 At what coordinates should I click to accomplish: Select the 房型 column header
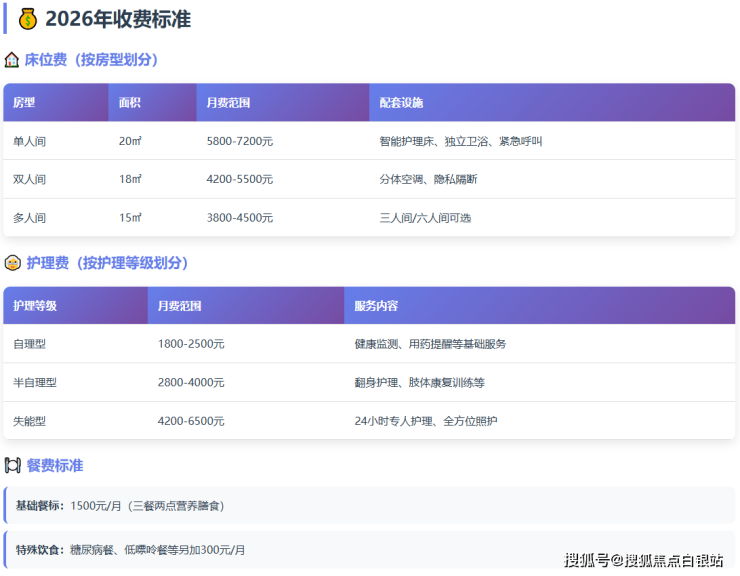click(24, 103)
